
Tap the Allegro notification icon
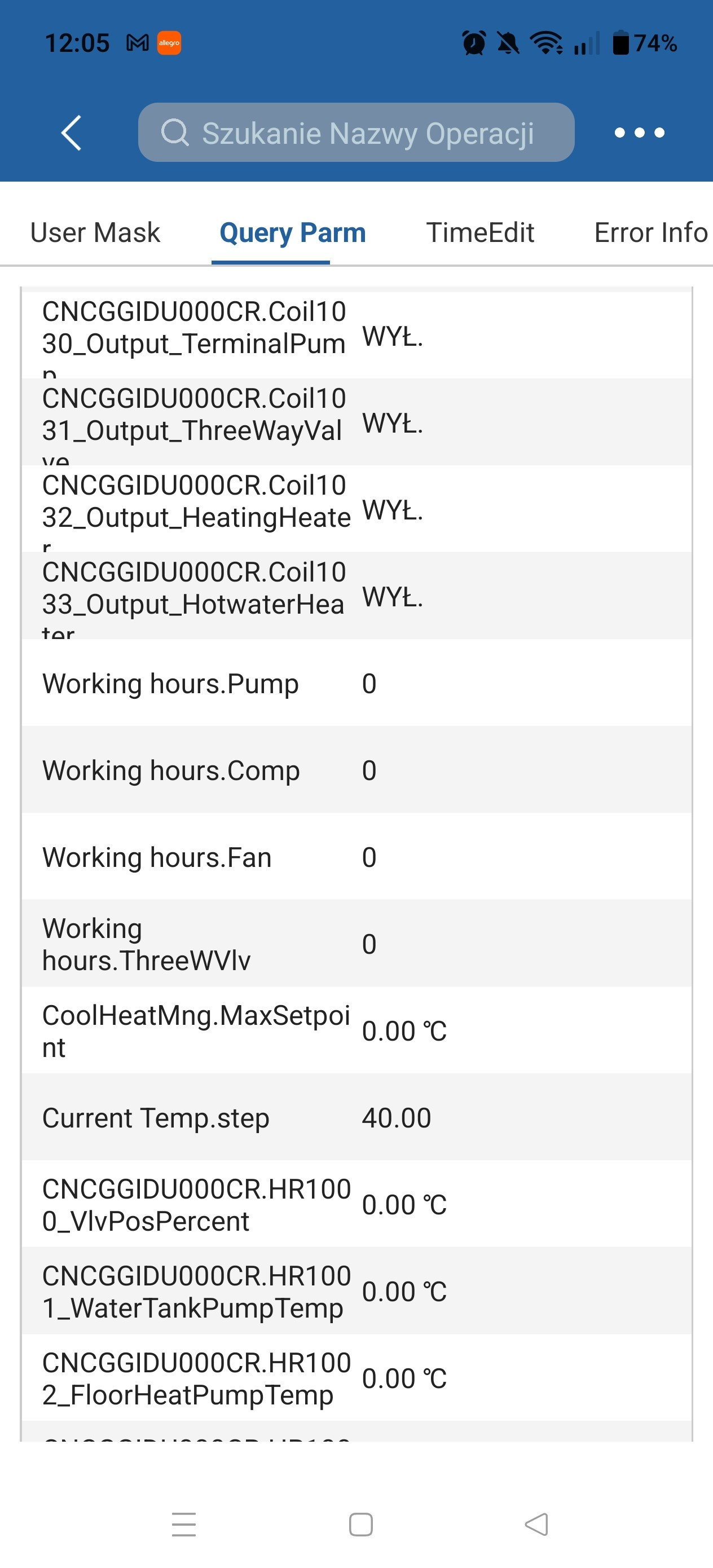[x=169, y=43]
